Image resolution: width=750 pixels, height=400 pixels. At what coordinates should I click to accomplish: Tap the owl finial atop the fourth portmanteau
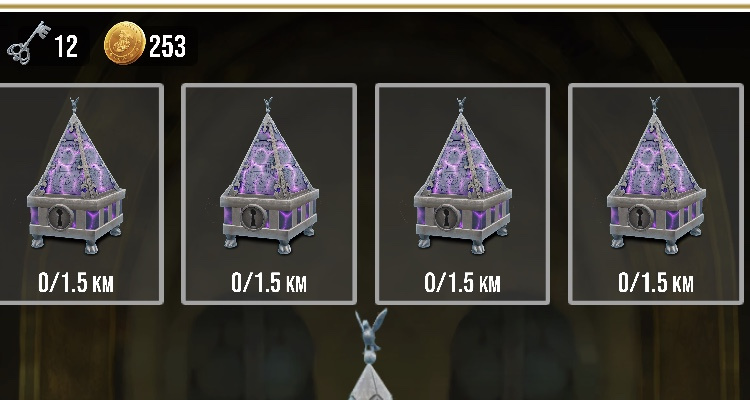tap(654, 105)
